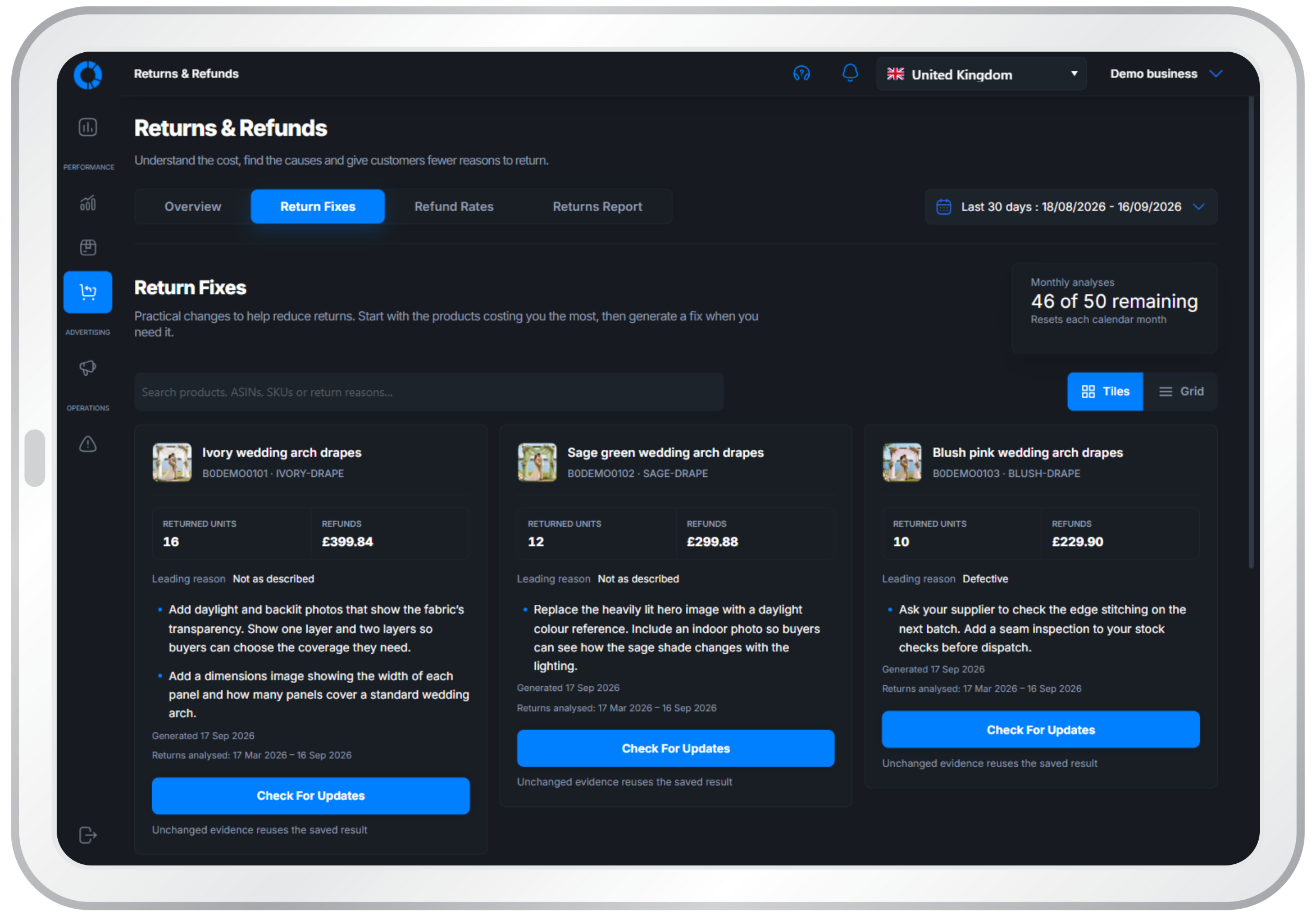Click the Defective leading reason

click(x=985, y=579)
